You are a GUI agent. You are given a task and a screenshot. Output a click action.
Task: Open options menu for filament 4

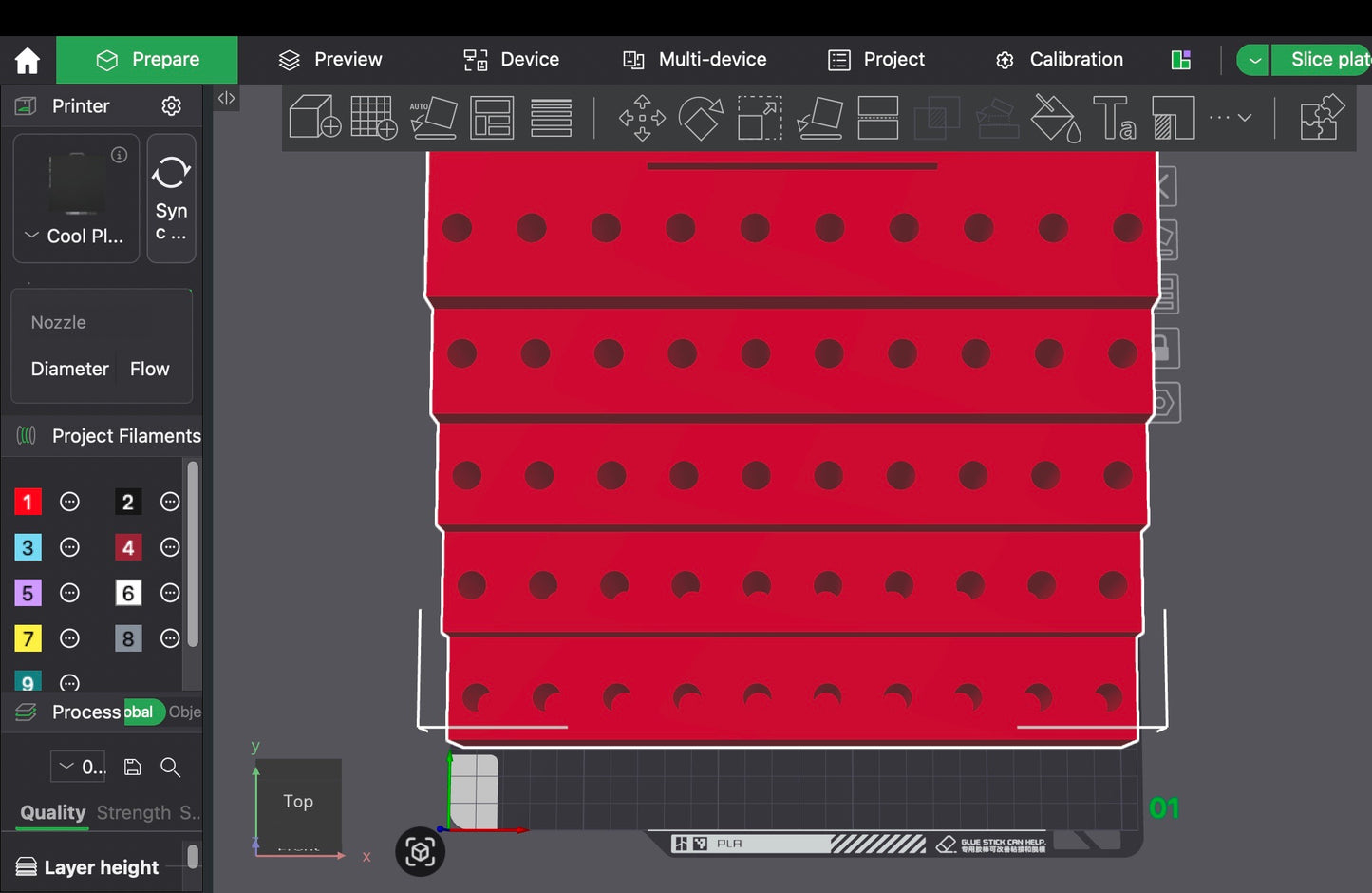point(170,547)
